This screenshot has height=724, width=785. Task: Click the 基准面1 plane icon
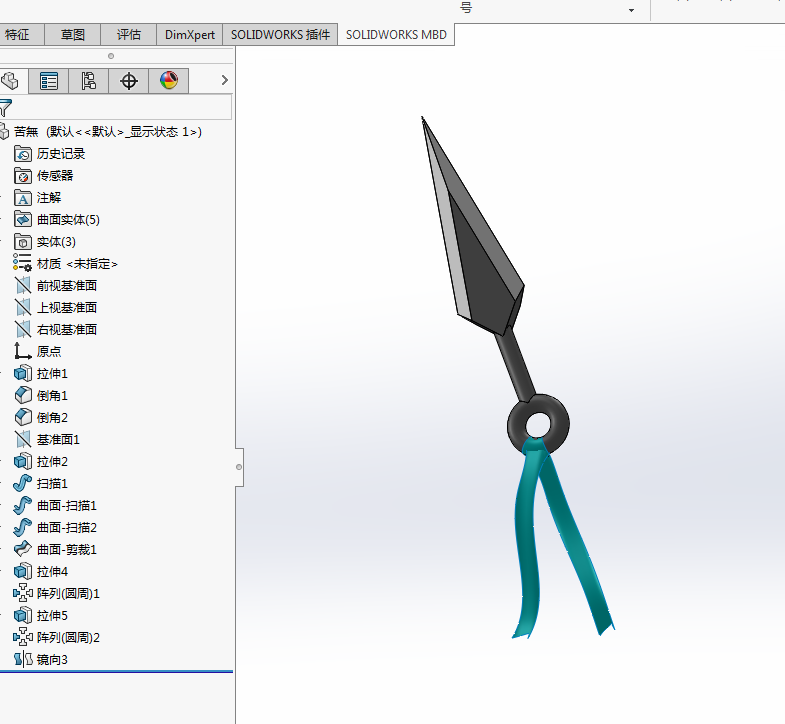(23, 439)
